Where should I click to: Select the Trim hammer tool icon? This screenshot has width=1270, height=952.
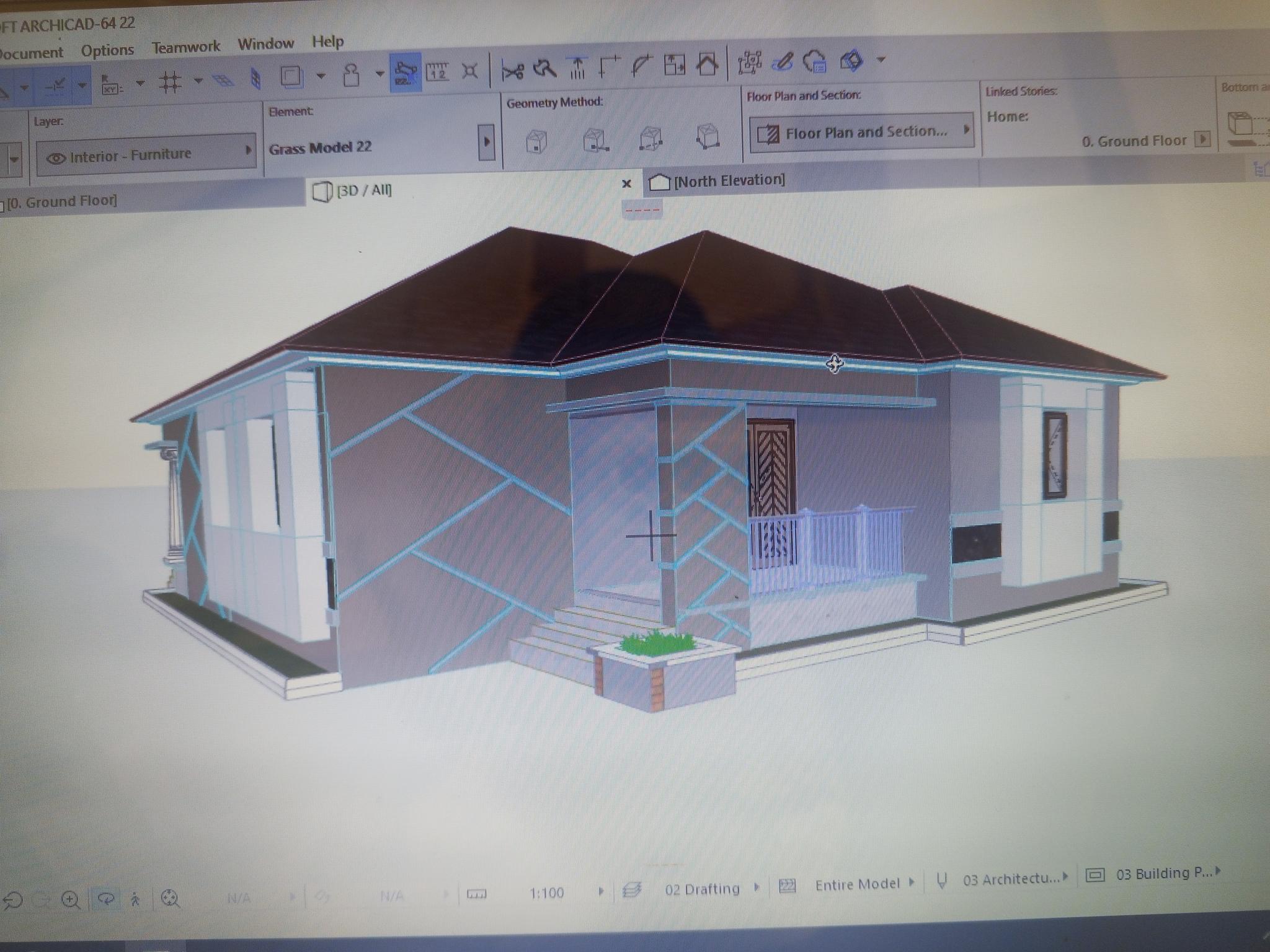544,68
